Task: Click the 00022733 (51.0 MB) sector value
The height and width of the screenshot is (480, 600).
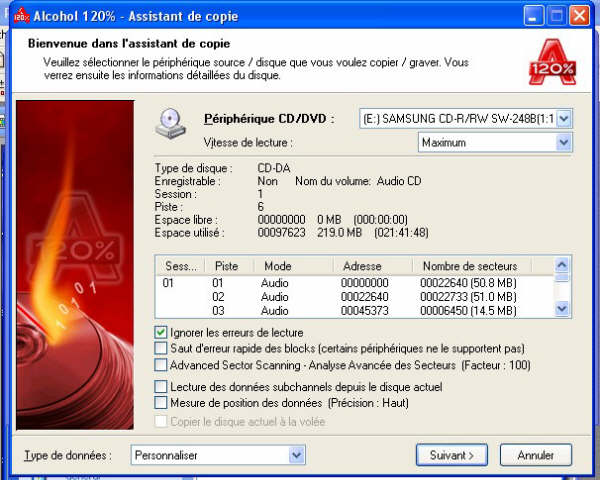Action: click(468, 297)
